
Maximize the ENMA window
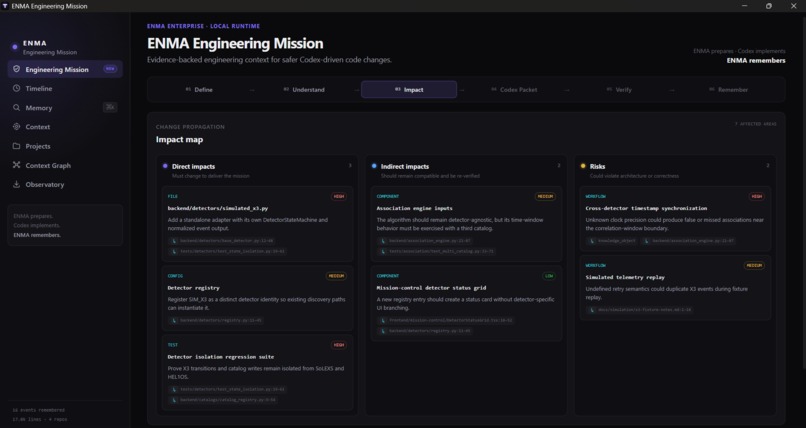[768, 6]
